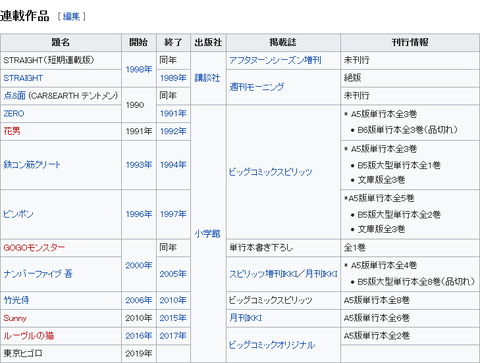Screen dimensions: 480x363
Task: Open the 2006年 year link
Action: pos(139,300)
